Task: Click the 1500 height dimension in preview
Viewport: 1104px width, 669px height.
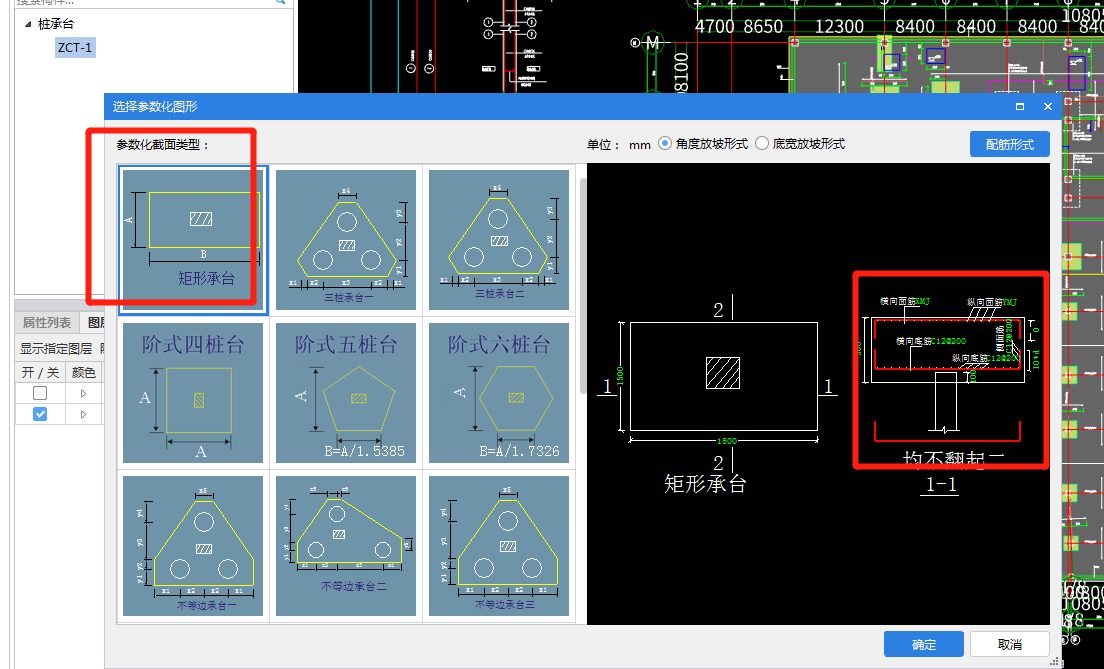Action: [620, 375]
